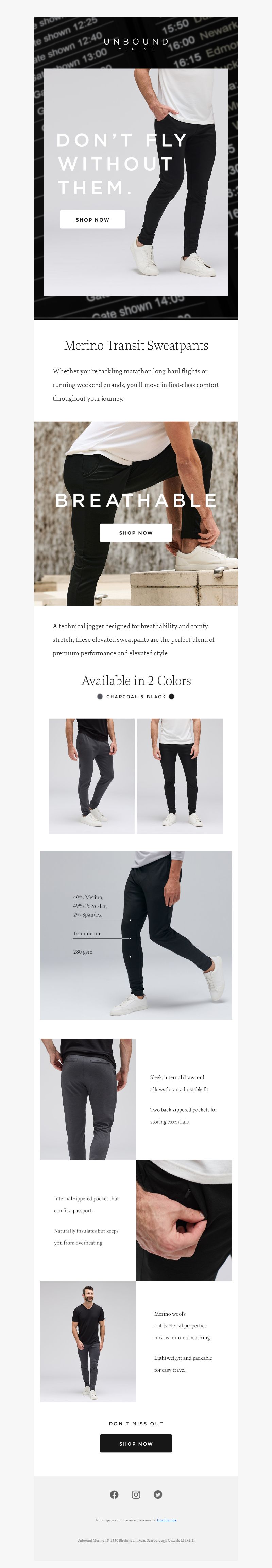
Task: Click the black color dot
Action: 172,697
